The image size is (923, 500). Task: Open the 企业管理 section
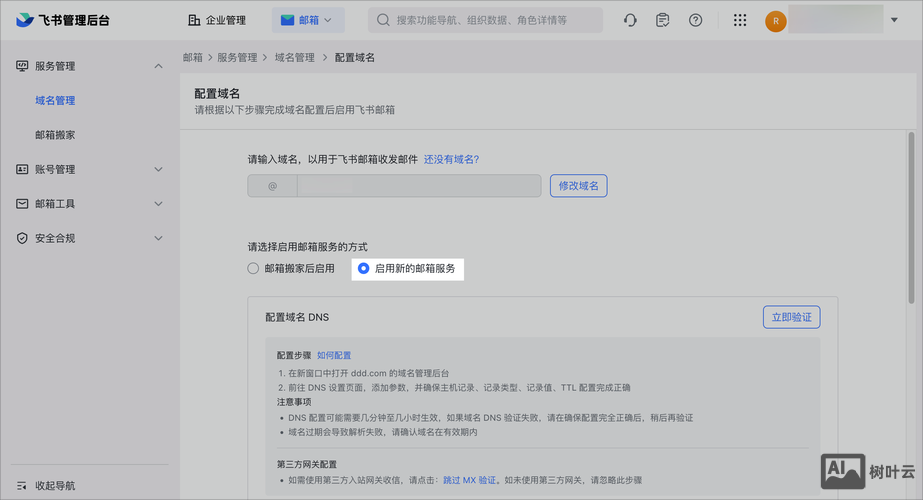point(217,20)
